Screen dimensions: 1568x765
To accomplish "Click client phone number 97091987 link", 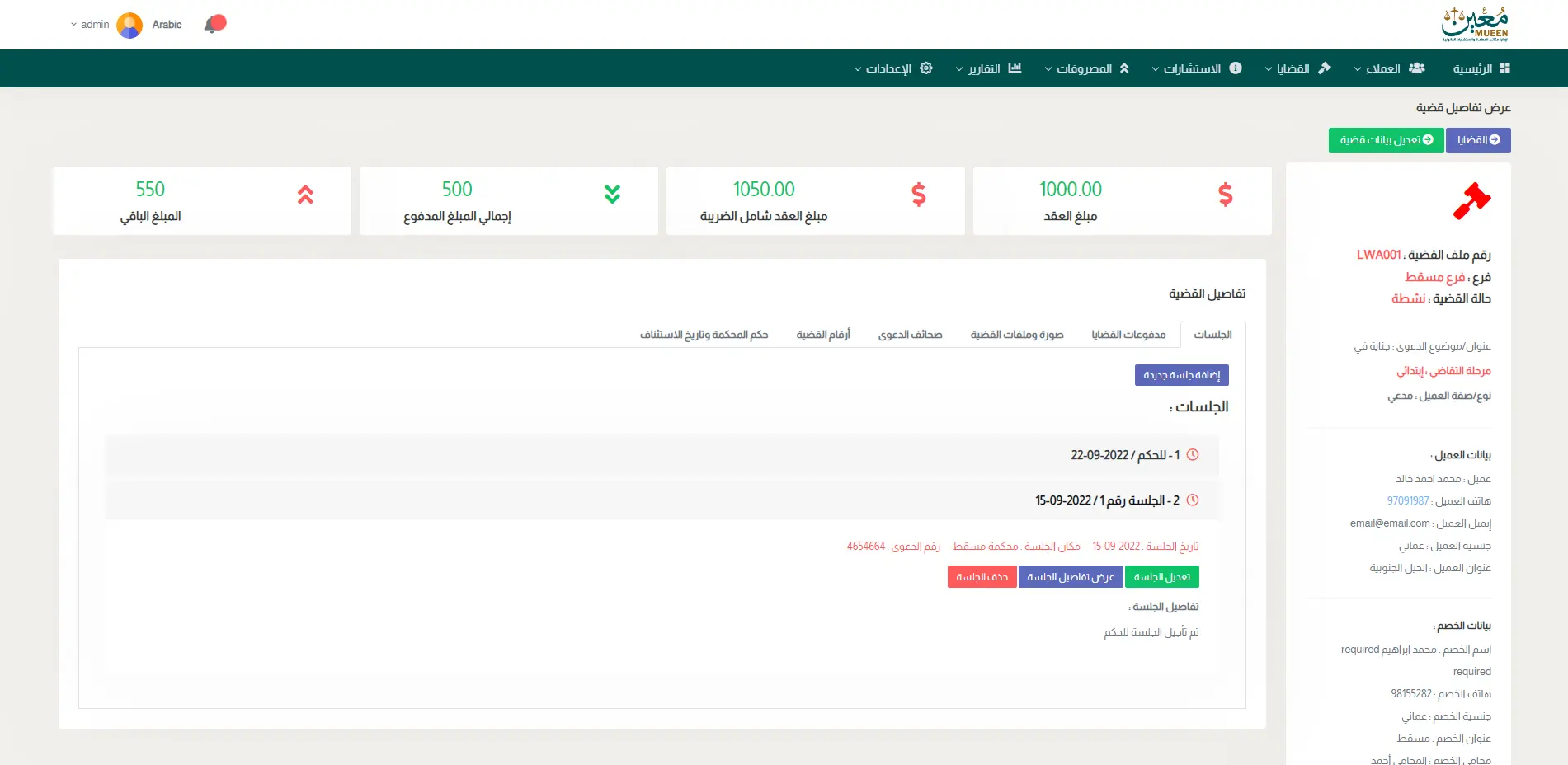I will pos(1407,501).
